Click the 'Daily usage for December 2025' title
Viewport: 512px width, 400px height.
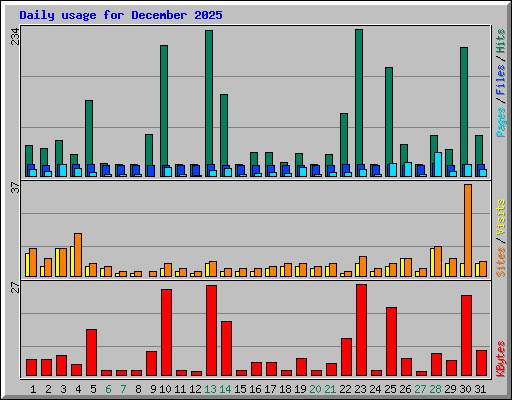tap(121, 15)
